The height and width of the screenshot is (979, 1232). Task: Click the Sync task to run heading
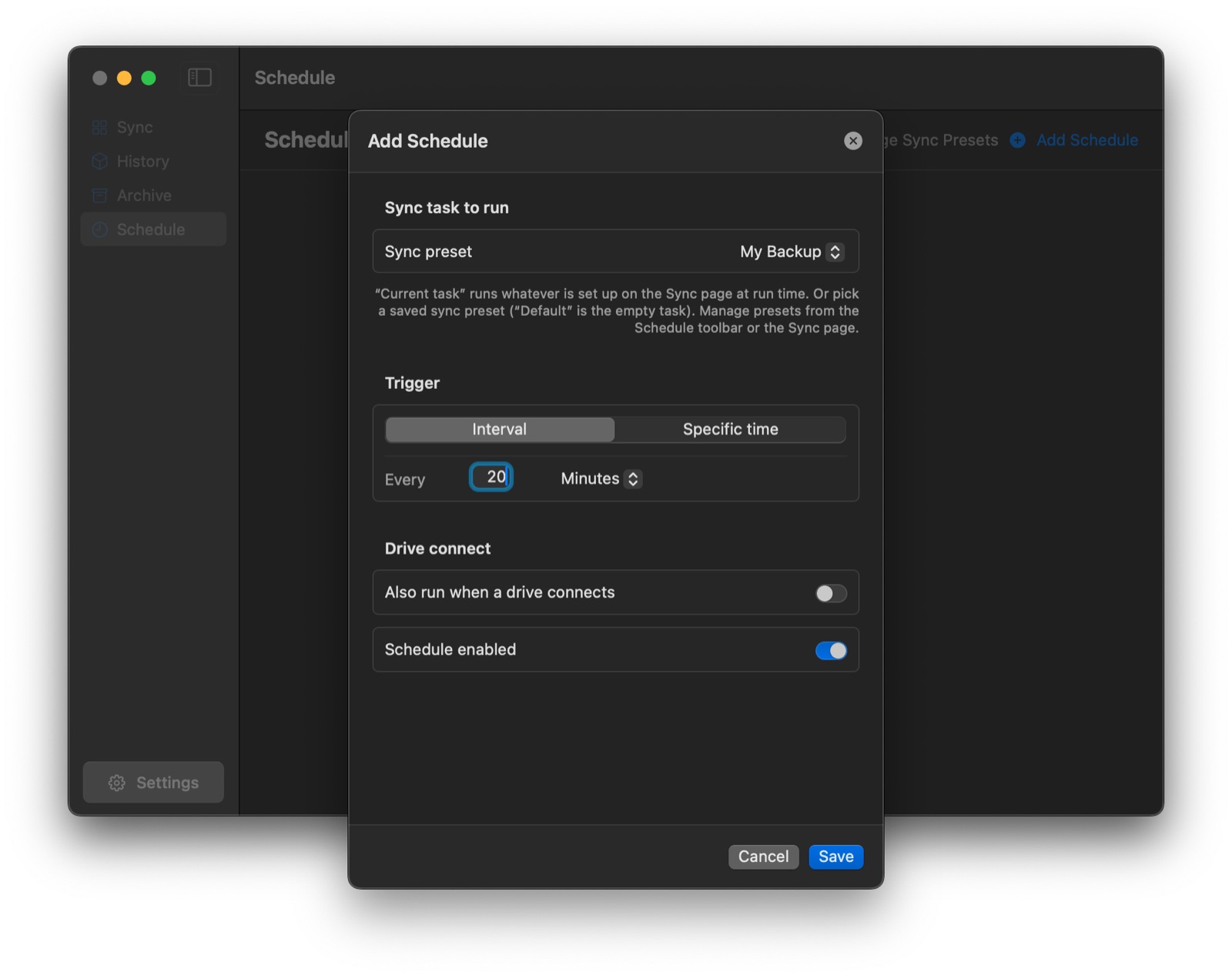click(447, 208)
